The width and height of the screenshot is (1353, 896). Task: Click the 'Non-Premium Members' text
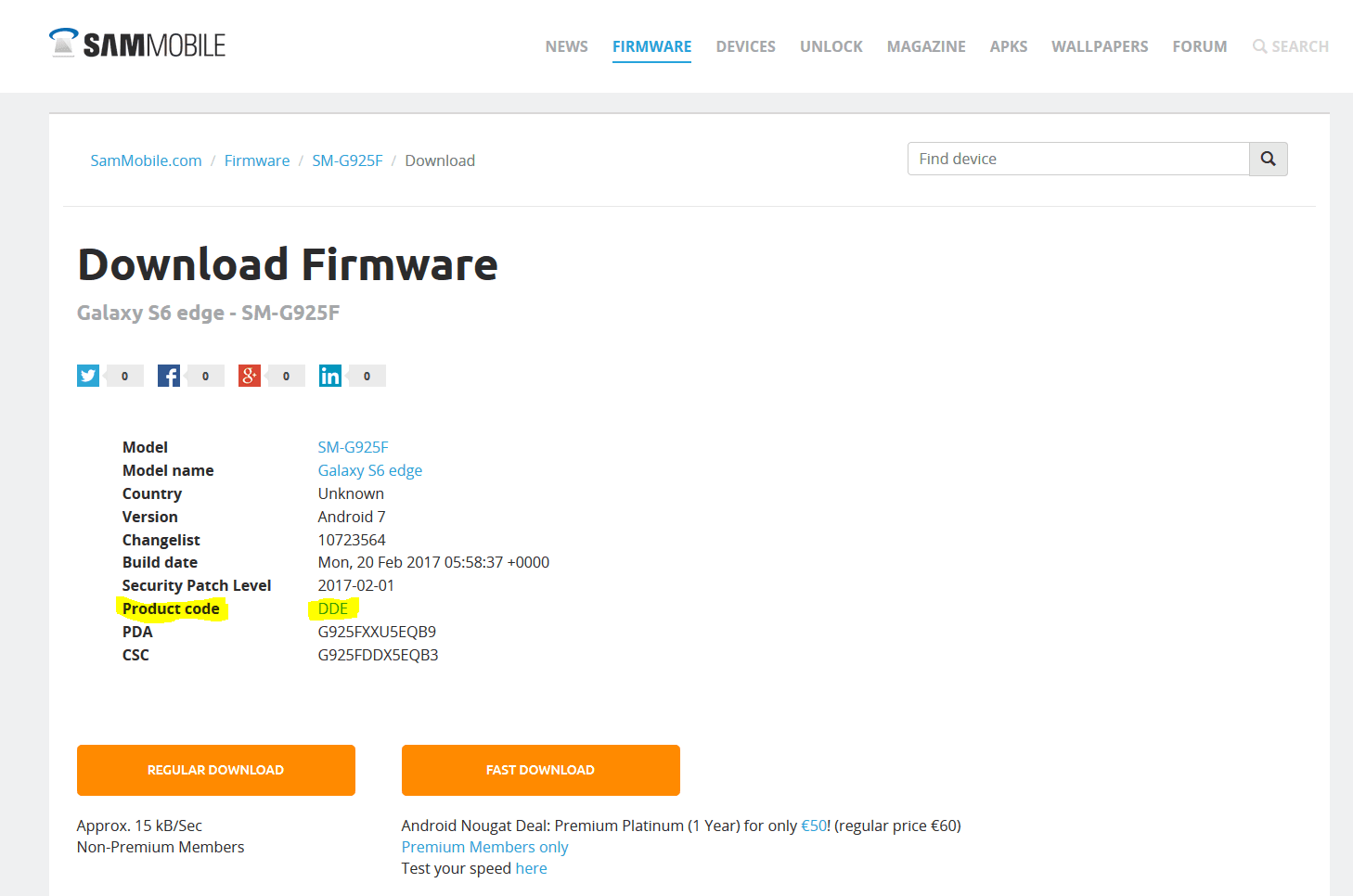point(161,847)
